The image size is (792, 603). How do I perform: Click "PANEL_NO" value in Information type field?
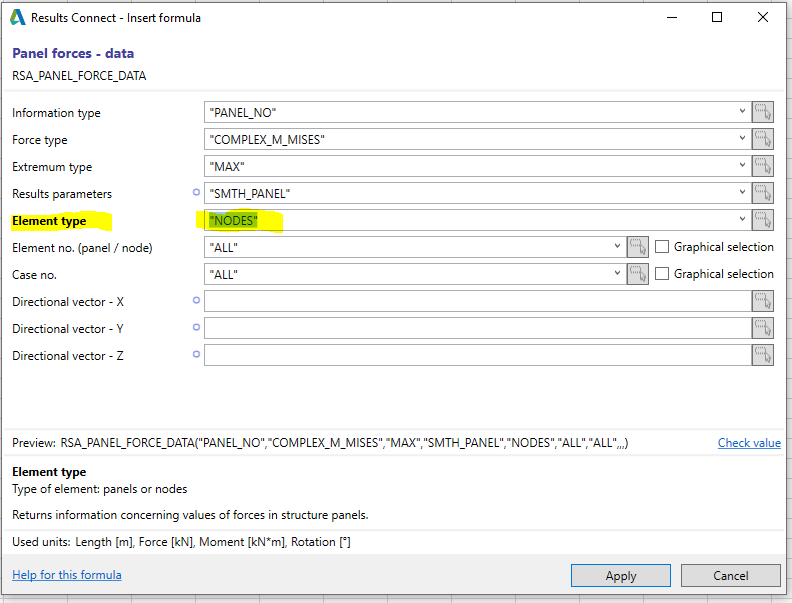pos(243,113)
